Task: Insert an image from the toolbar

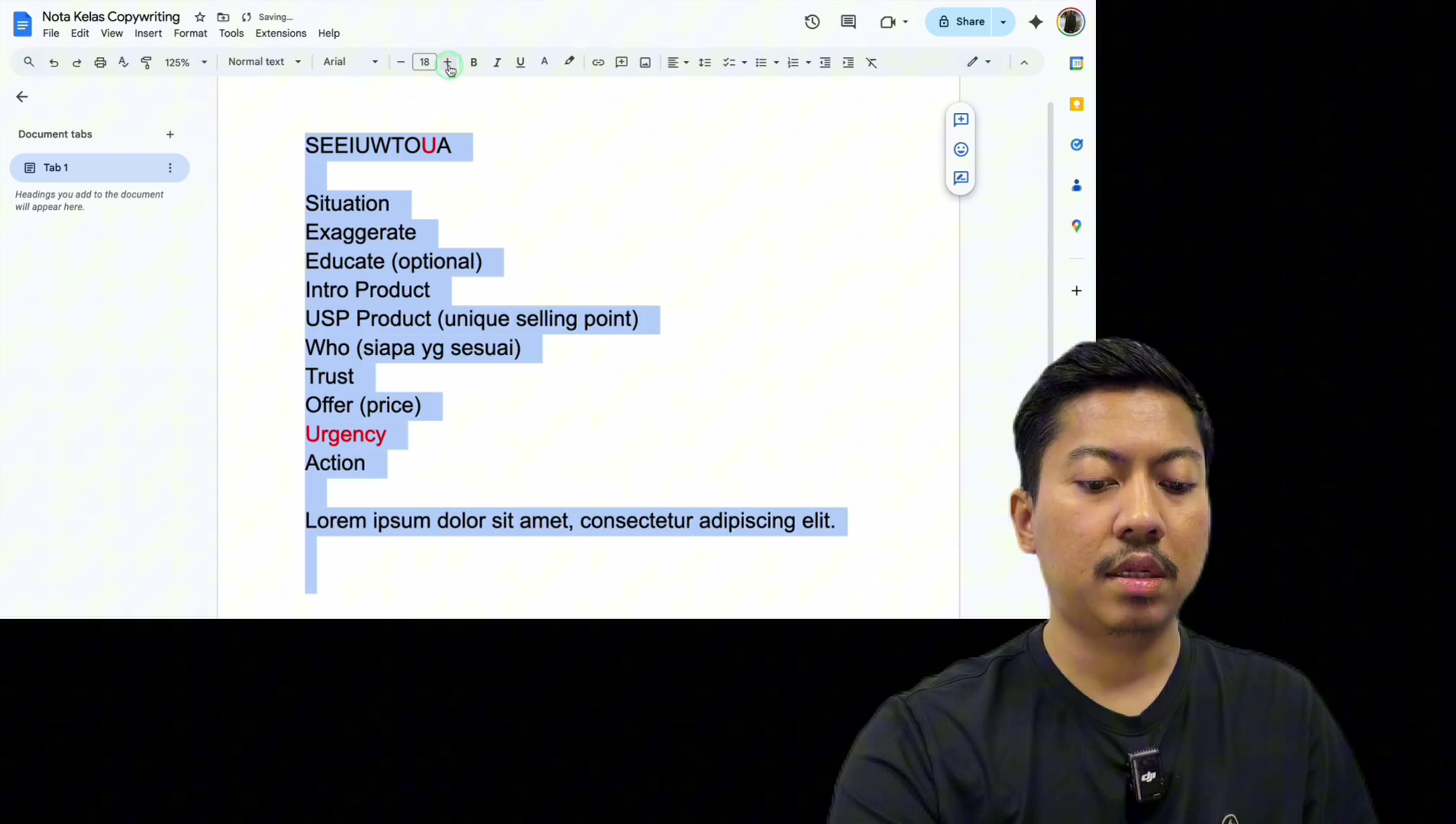Action: pyautogui.click(x=646, y=63)
